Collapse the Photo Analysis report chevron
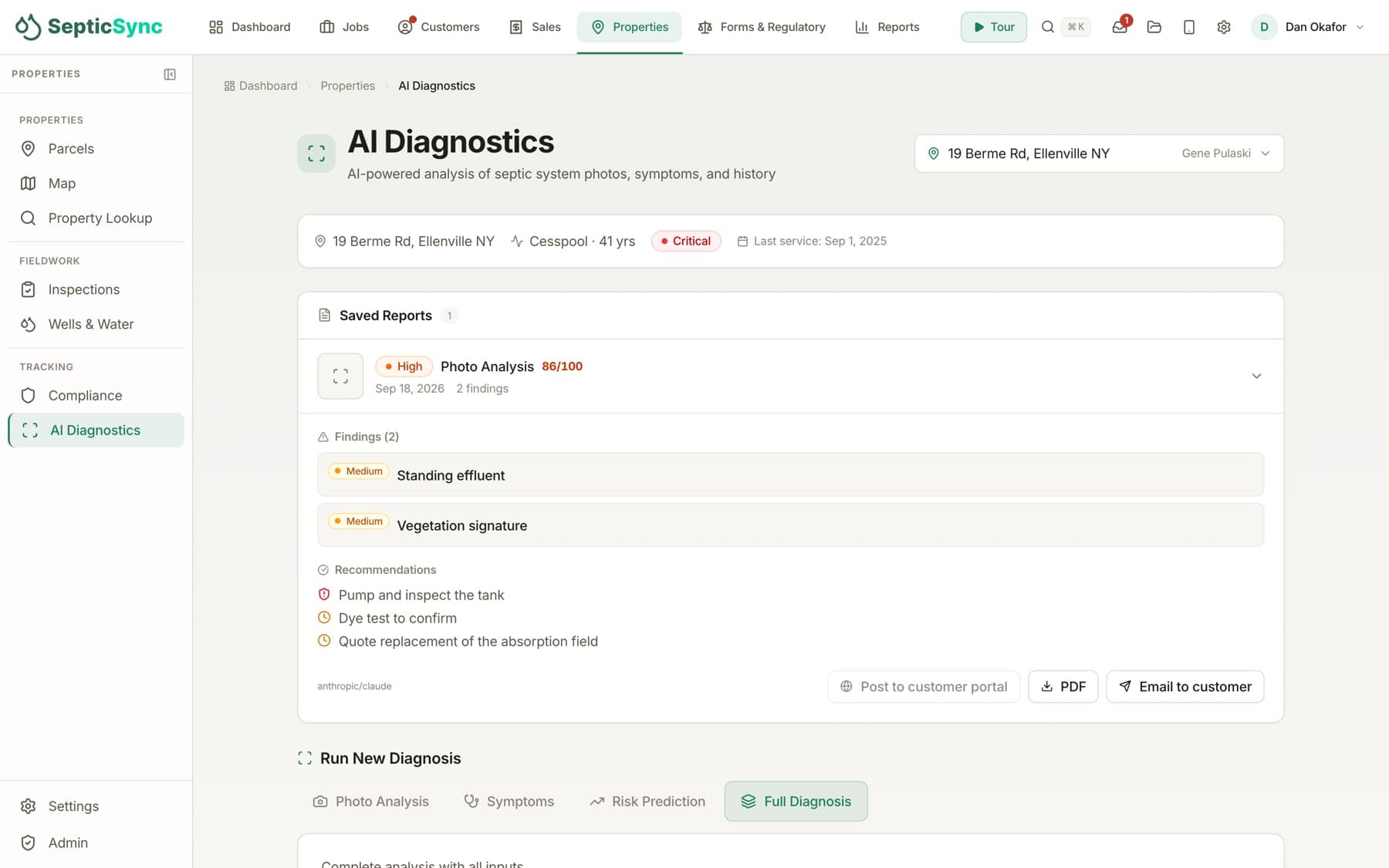The image size is (1389, 868). [x=1256, y=376]
